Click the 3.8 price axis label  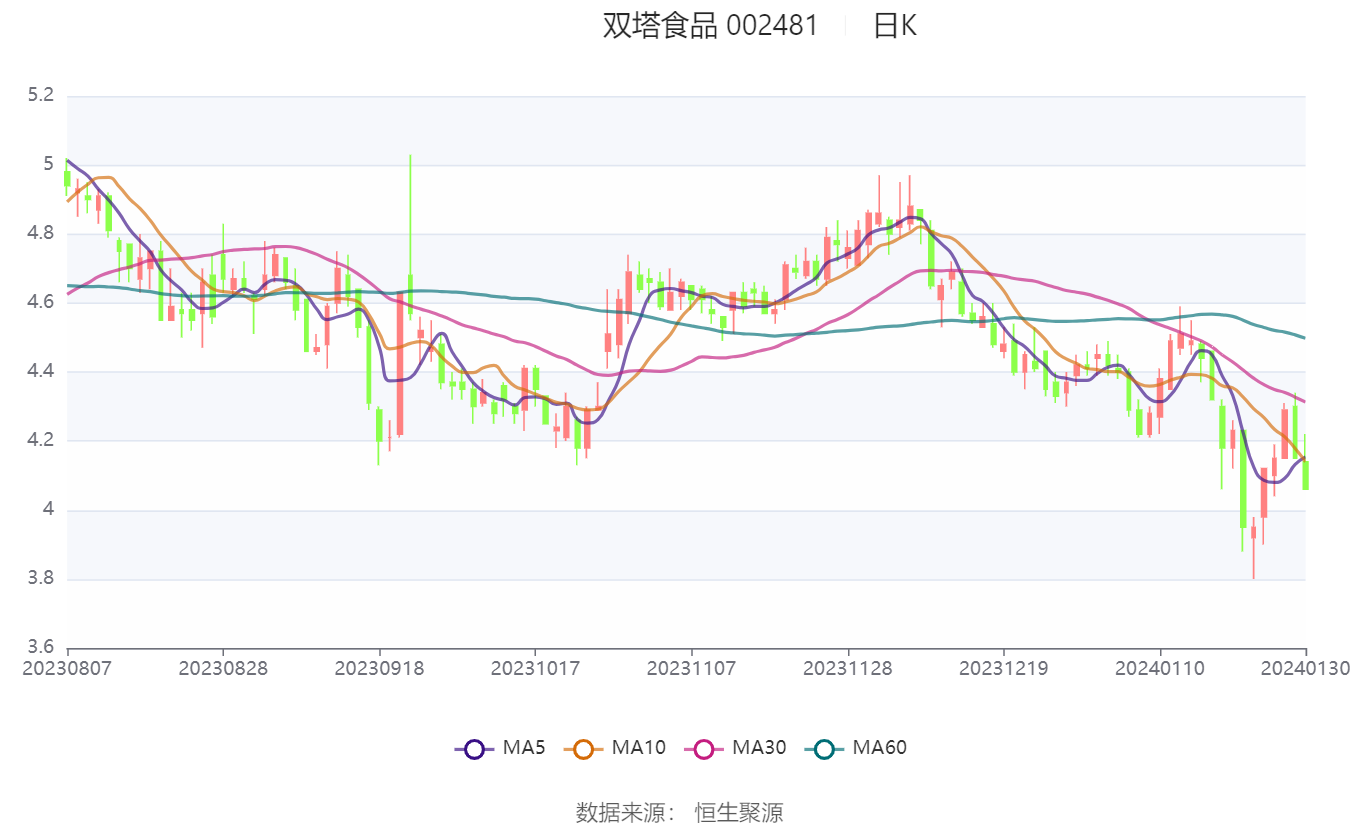(x=40, y=579)
